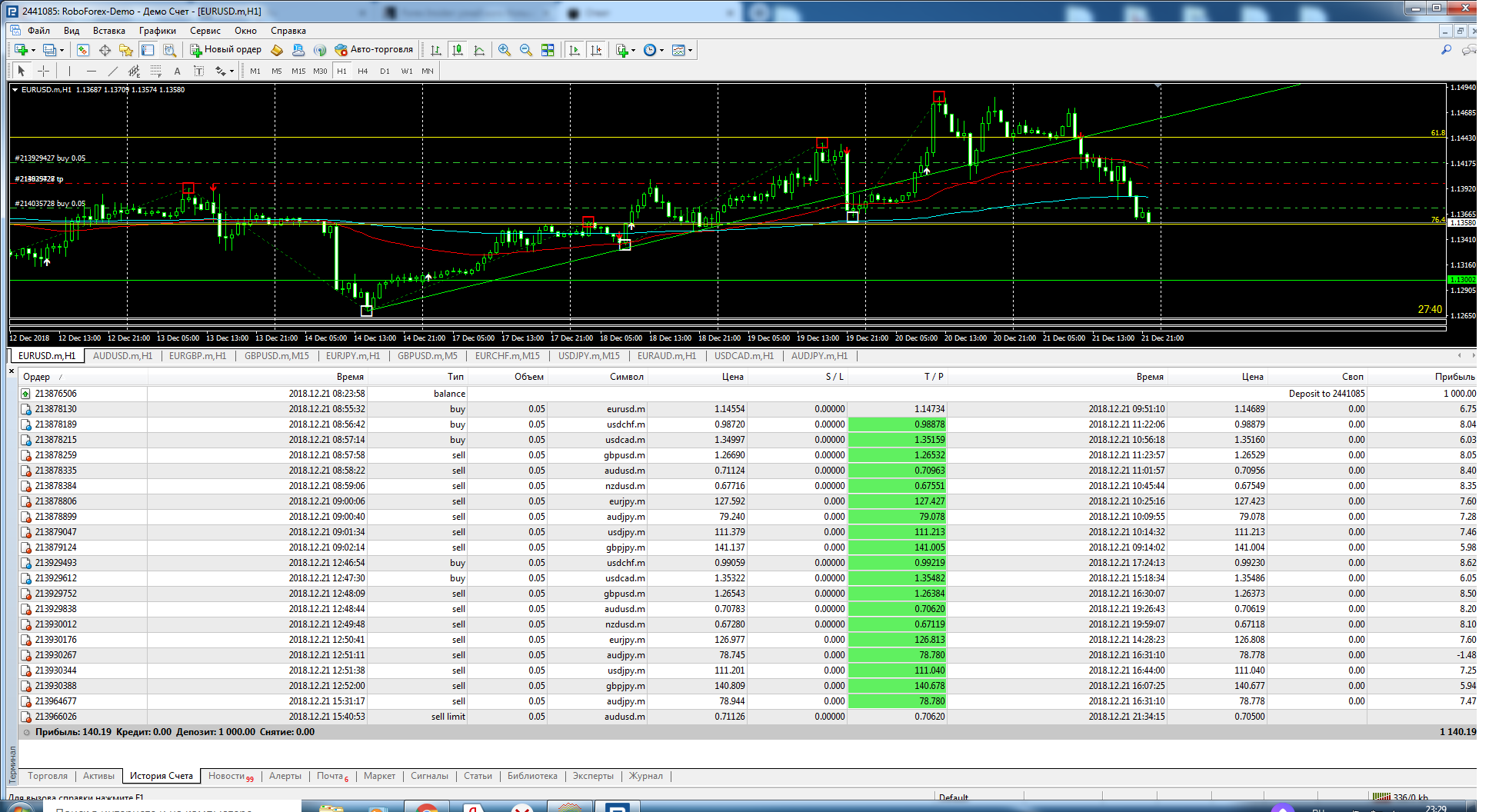Switch timeframe to M30
The height and width of the screenshot is (812, 1489).
[x=320, y=71]
